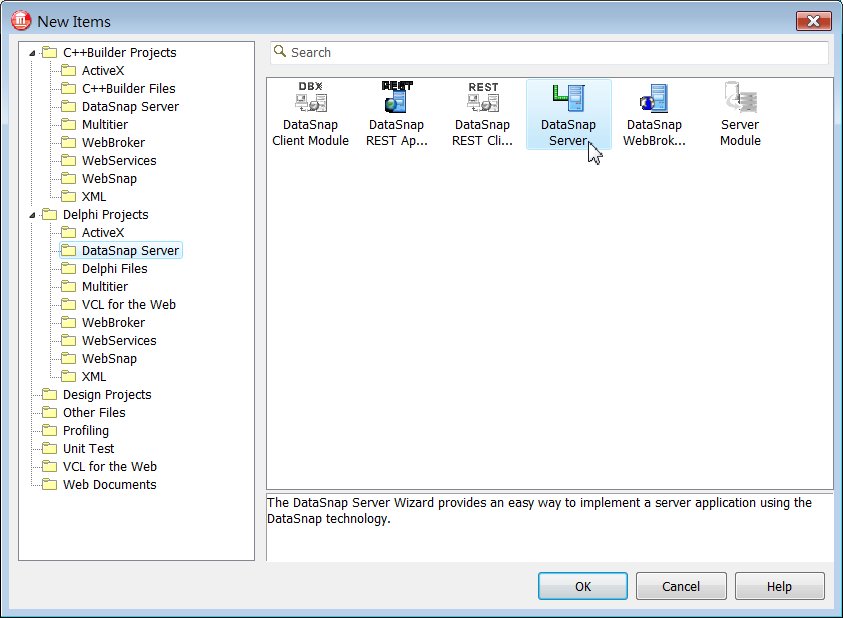843x618 pixels.
Task: Focus the Search input field
Action: [549, 53]
